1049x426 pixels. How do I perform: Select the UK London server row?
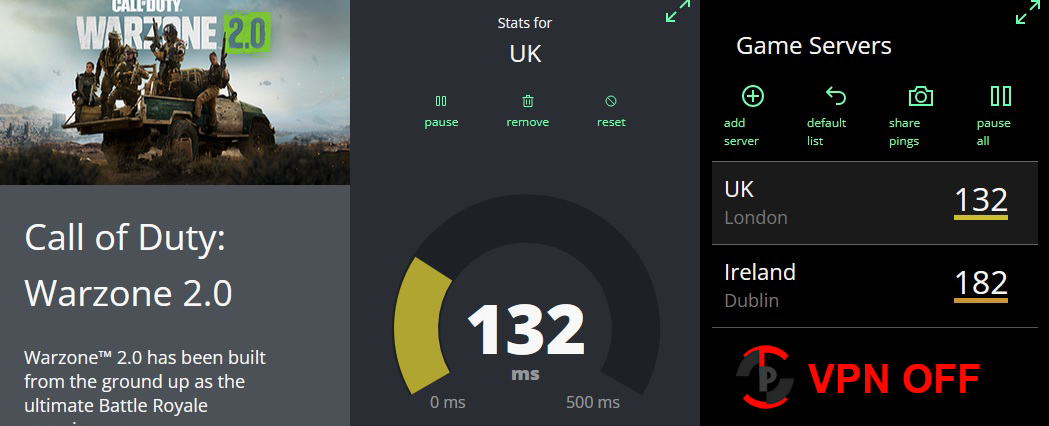tap(874, 203)
